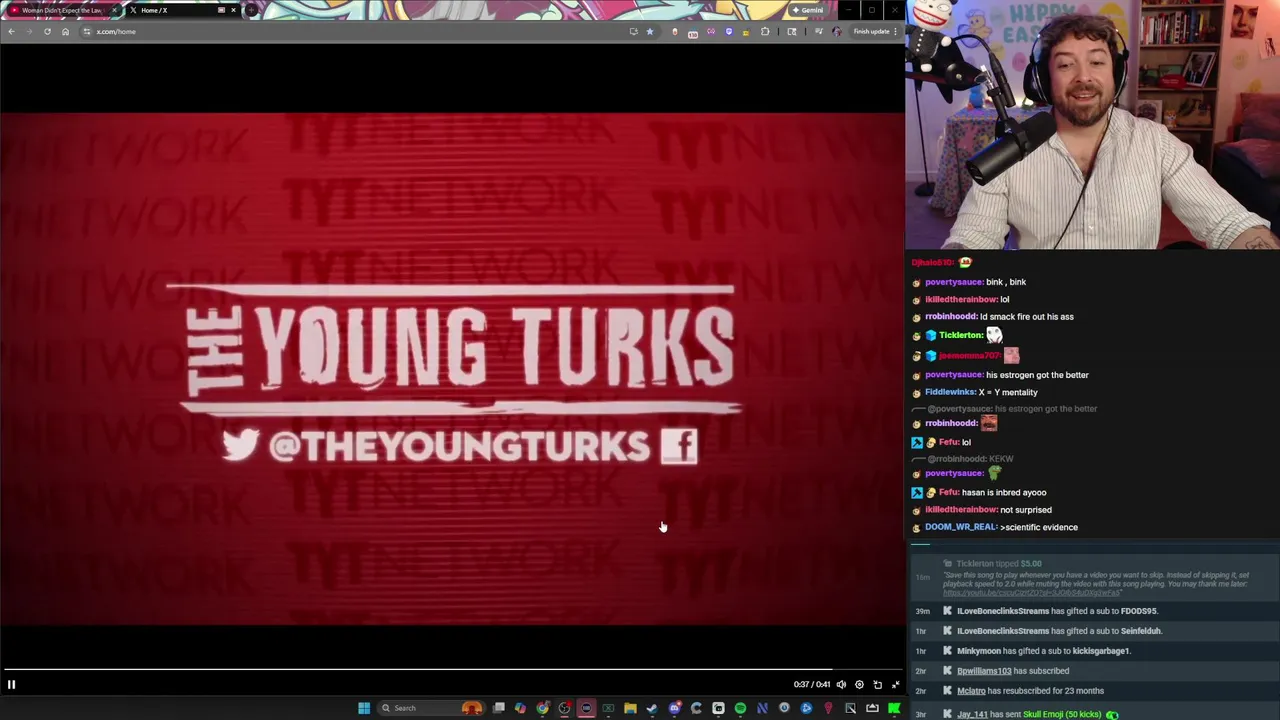
Task: Open the red map pin taskbar icon
Action: point(828,708)
